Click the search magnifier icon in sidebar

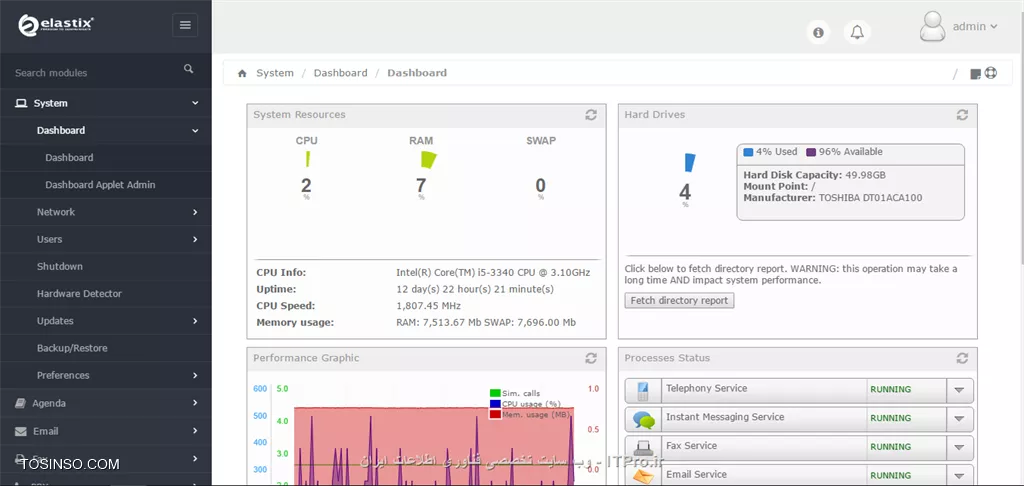tap(189, 69)
